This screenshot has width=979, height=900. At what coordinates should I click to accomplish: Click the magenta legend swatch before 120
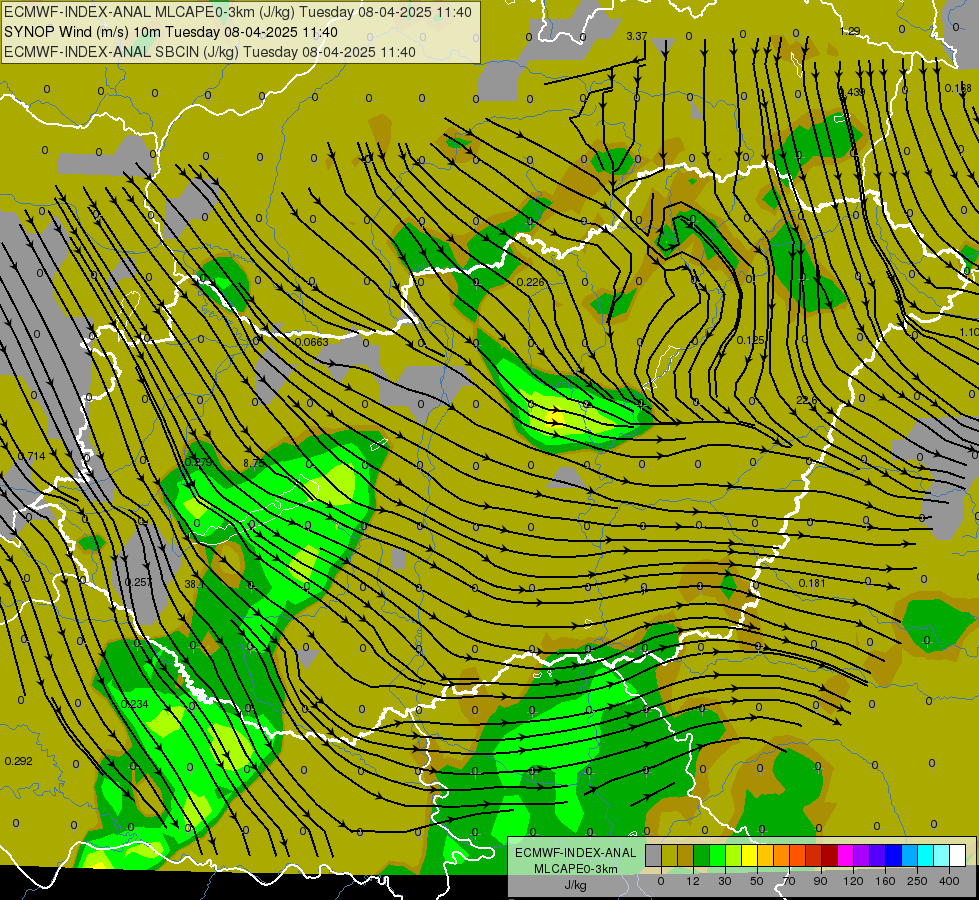[846, 855]
